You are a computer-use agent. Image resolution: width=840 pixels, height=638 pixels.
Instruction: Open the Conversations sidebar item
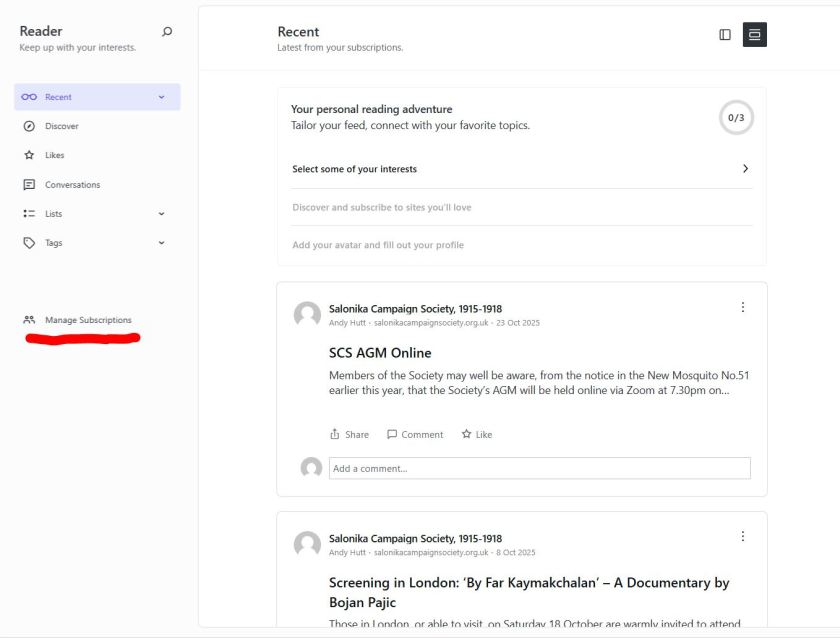72,185
